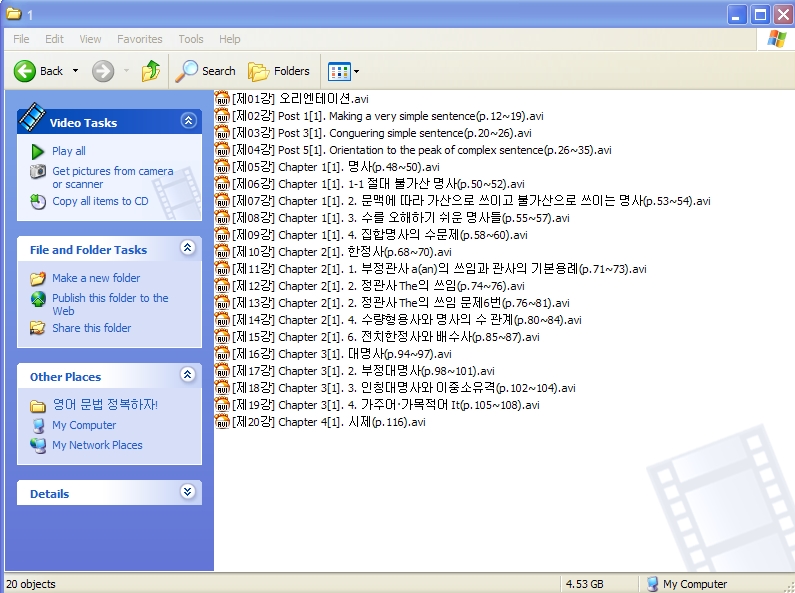
Task: Click the CD copy icon
Action: (x=38, y=202)
